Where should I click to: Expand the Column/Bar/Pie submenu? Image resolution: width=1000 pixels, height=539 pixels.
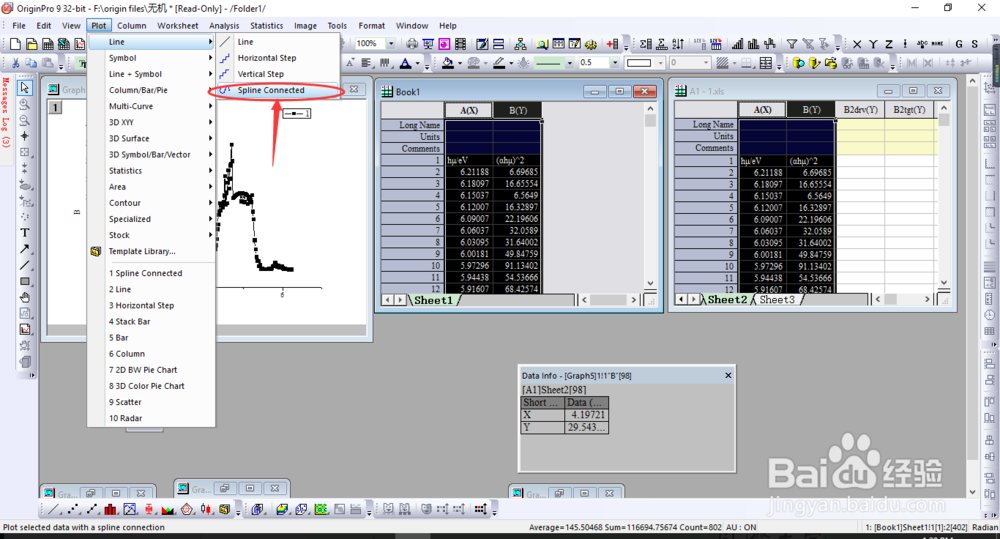click(x=152, y=90)
